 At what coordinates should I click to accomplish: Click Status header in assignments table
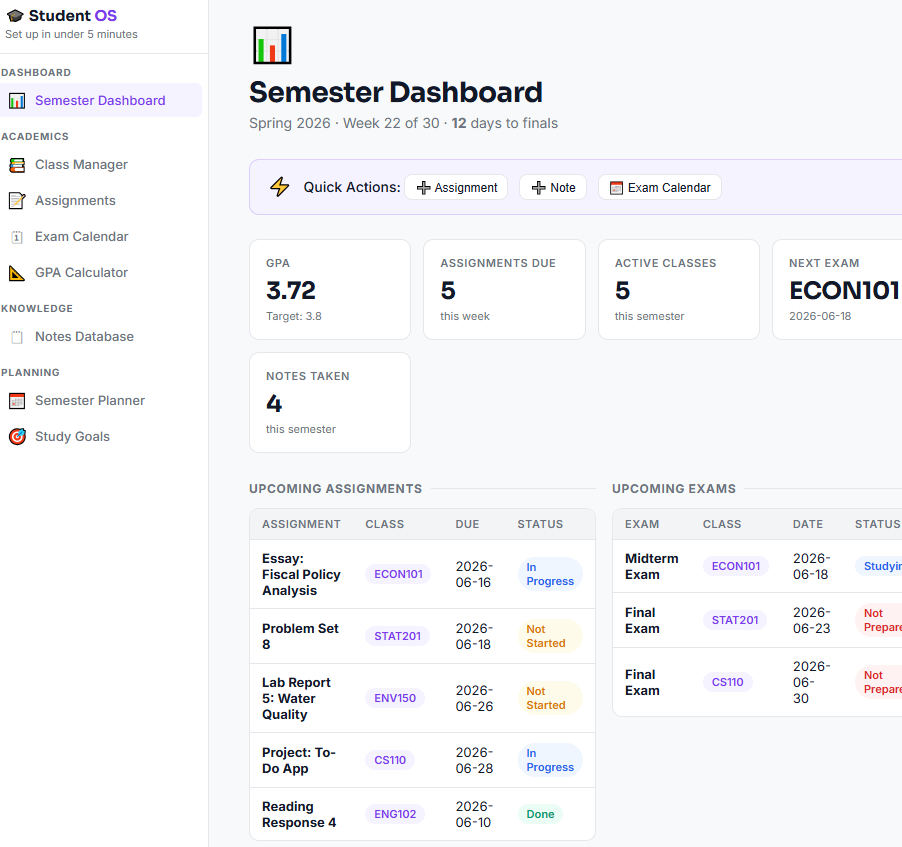[x=540, y=525]
